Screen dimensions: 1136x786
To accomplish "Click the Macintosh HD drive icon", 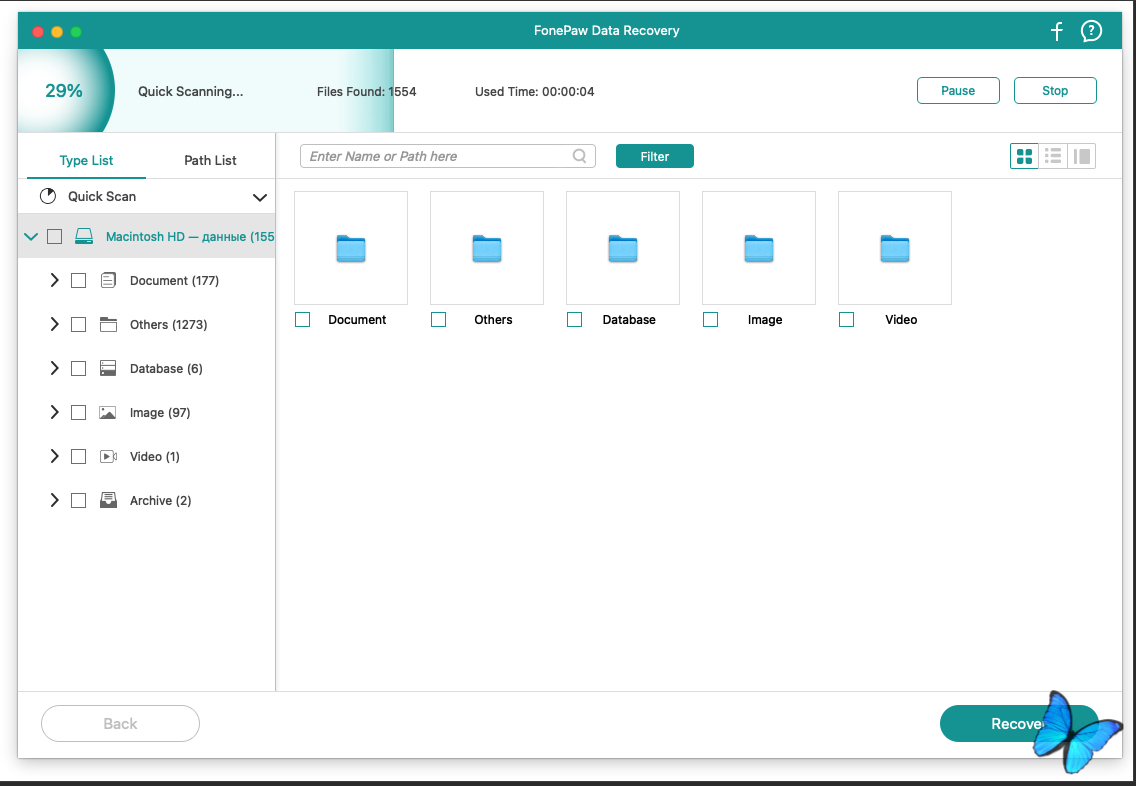I will click(85, 237).
